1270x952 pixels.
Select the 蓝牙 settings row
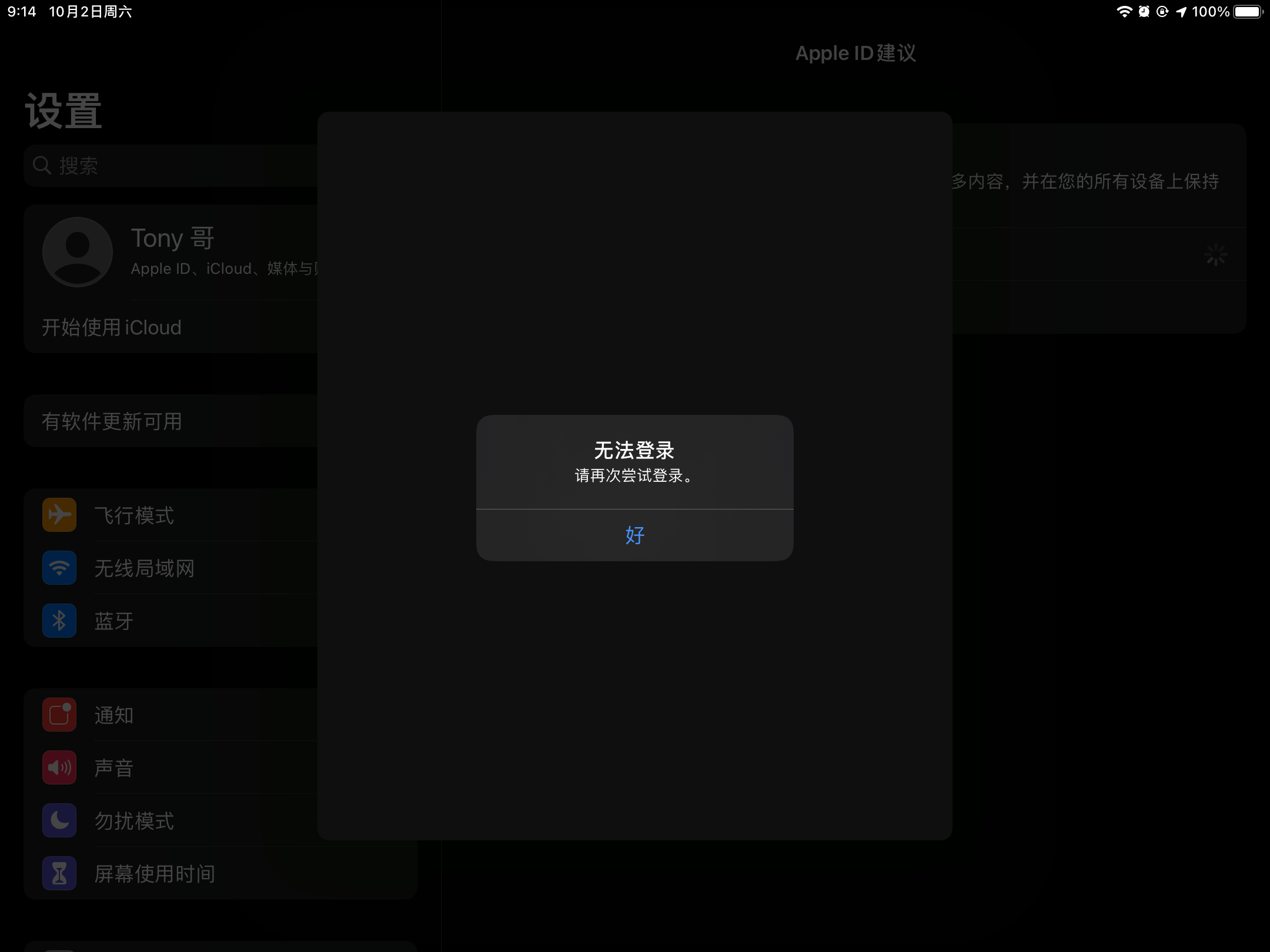tap(114, 621)
